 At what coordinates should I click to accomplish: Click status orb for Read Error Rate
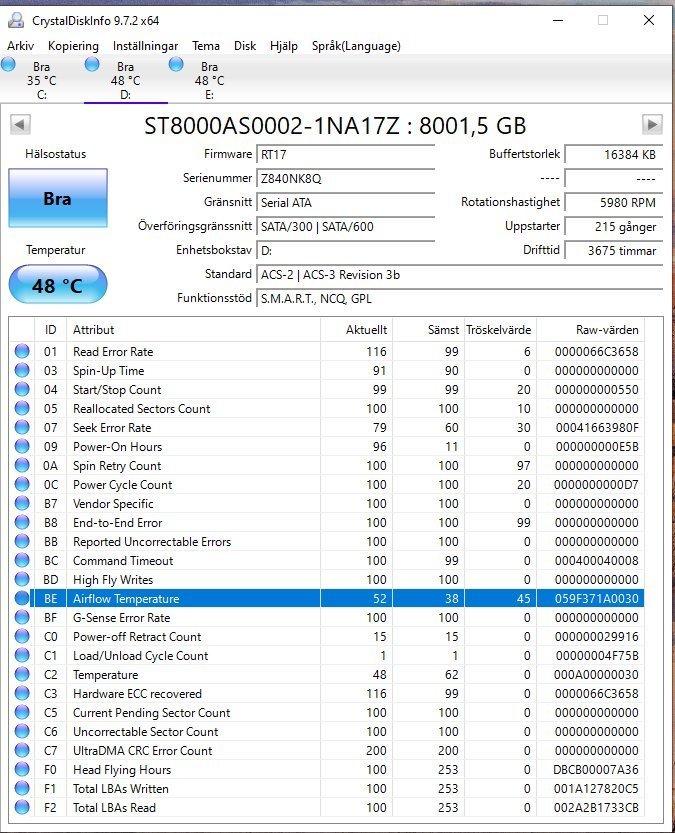coord(22,351)
